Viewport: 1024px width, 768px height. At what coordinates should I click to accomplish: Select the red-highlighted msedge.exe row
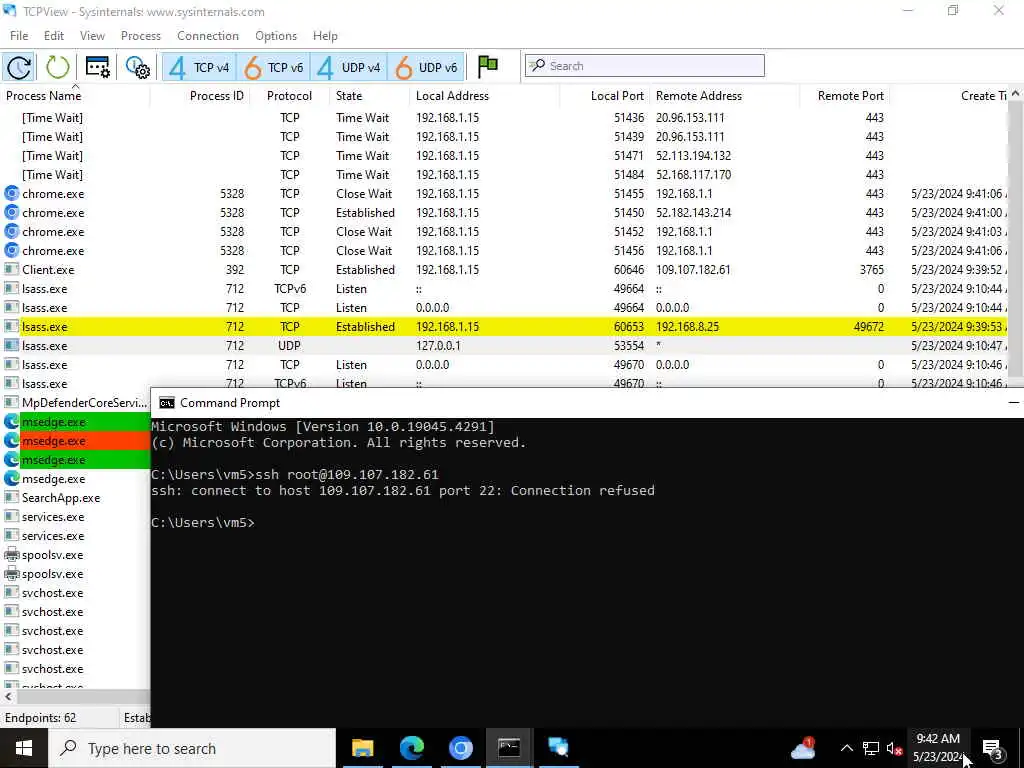76,441
